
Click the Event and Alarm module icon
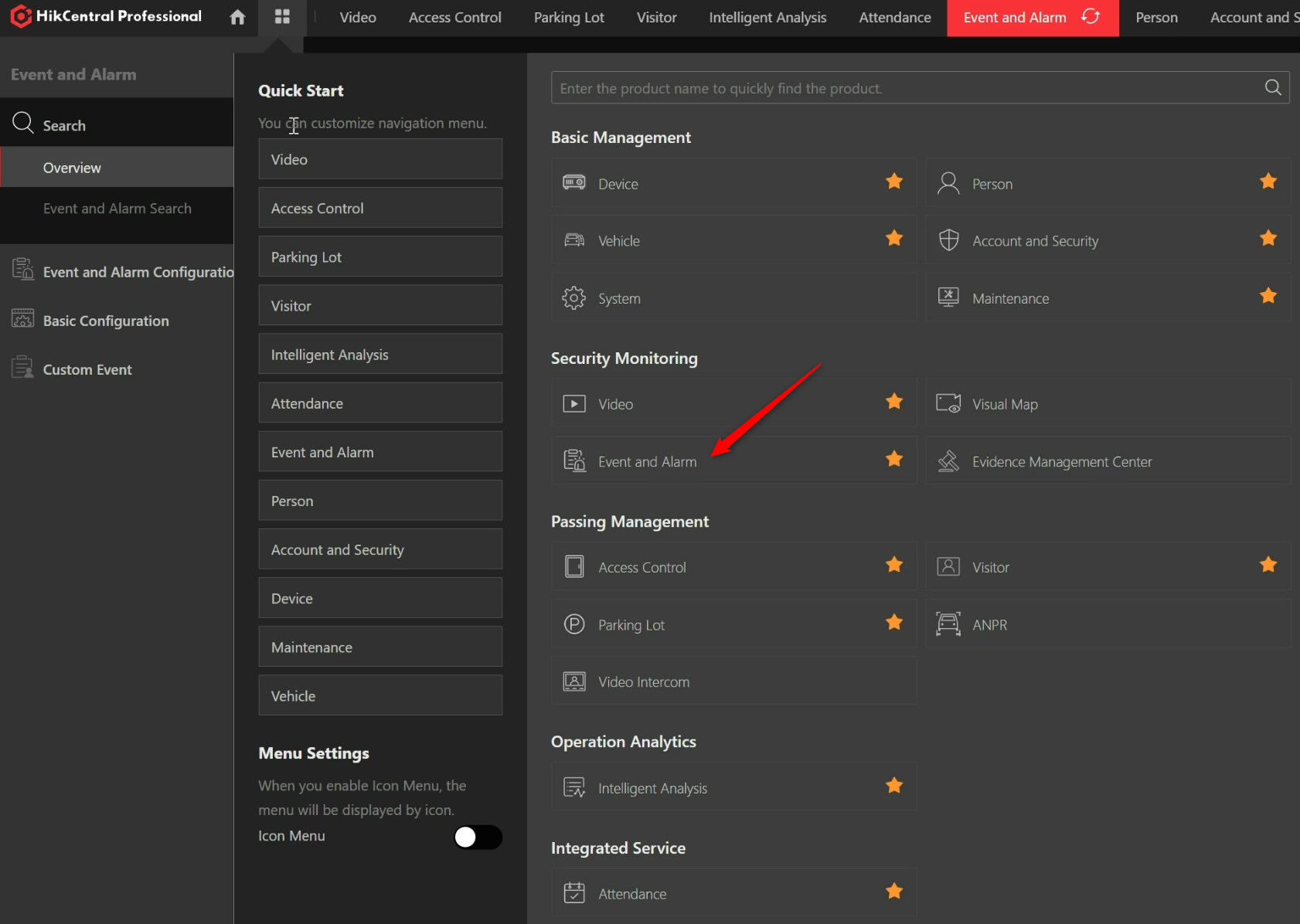[574, 460]
